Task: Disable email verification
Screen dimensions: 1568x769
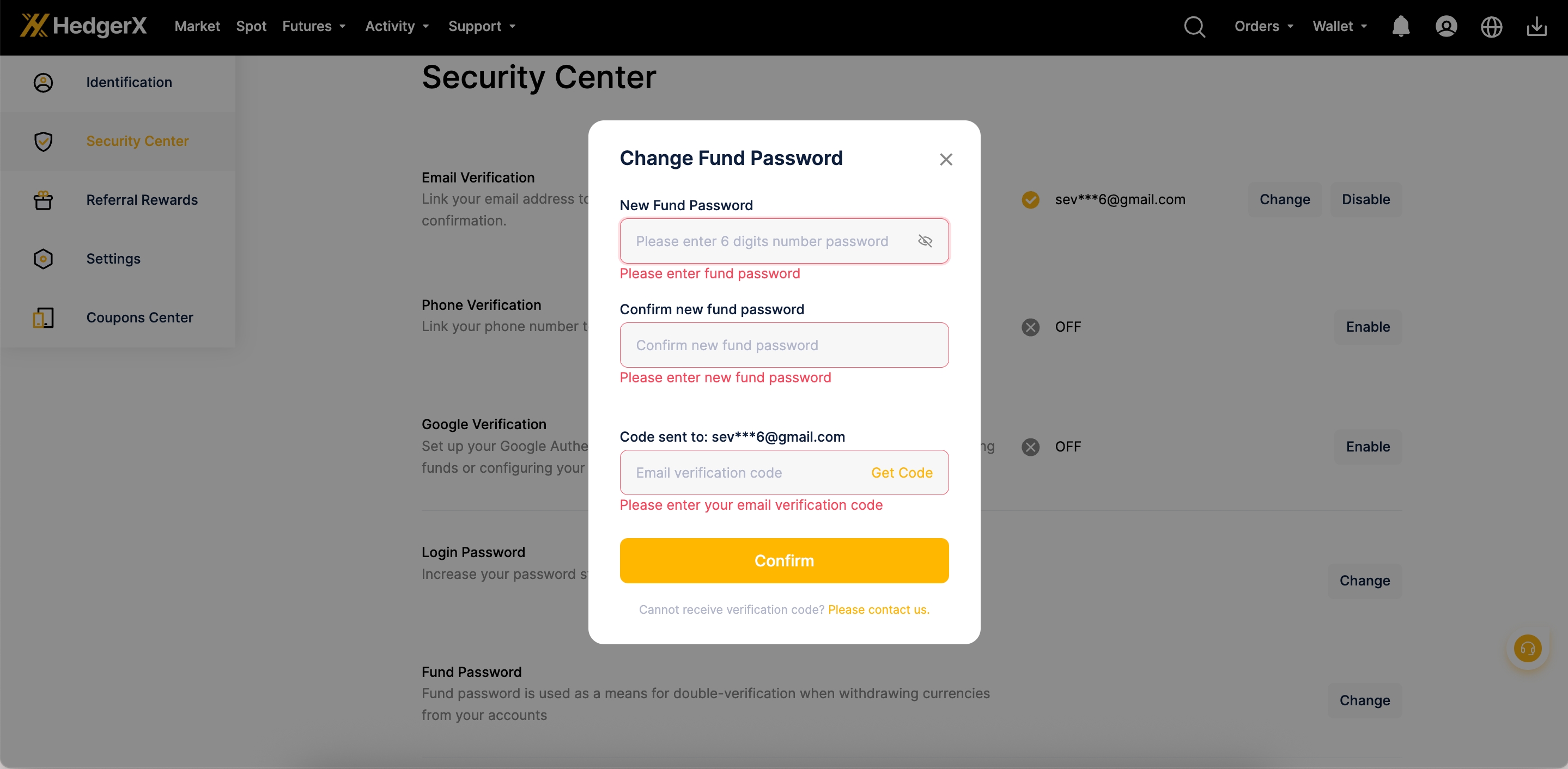Action: point(1365,199)
